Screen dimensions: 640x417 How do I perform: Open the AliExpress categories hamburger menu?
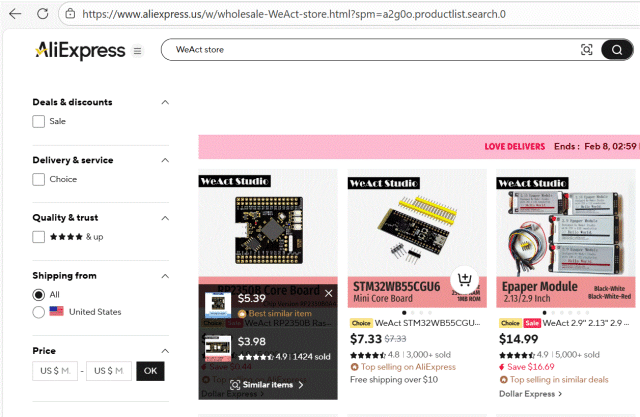[x=138, y=51]
